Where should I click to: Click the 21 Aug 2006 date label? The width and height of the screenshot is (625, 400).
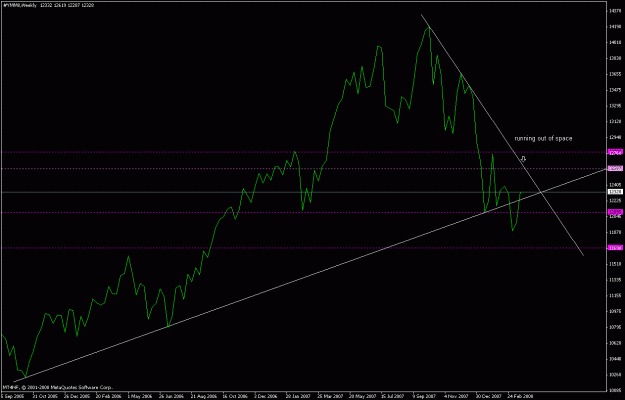click(x=204, y=396)
